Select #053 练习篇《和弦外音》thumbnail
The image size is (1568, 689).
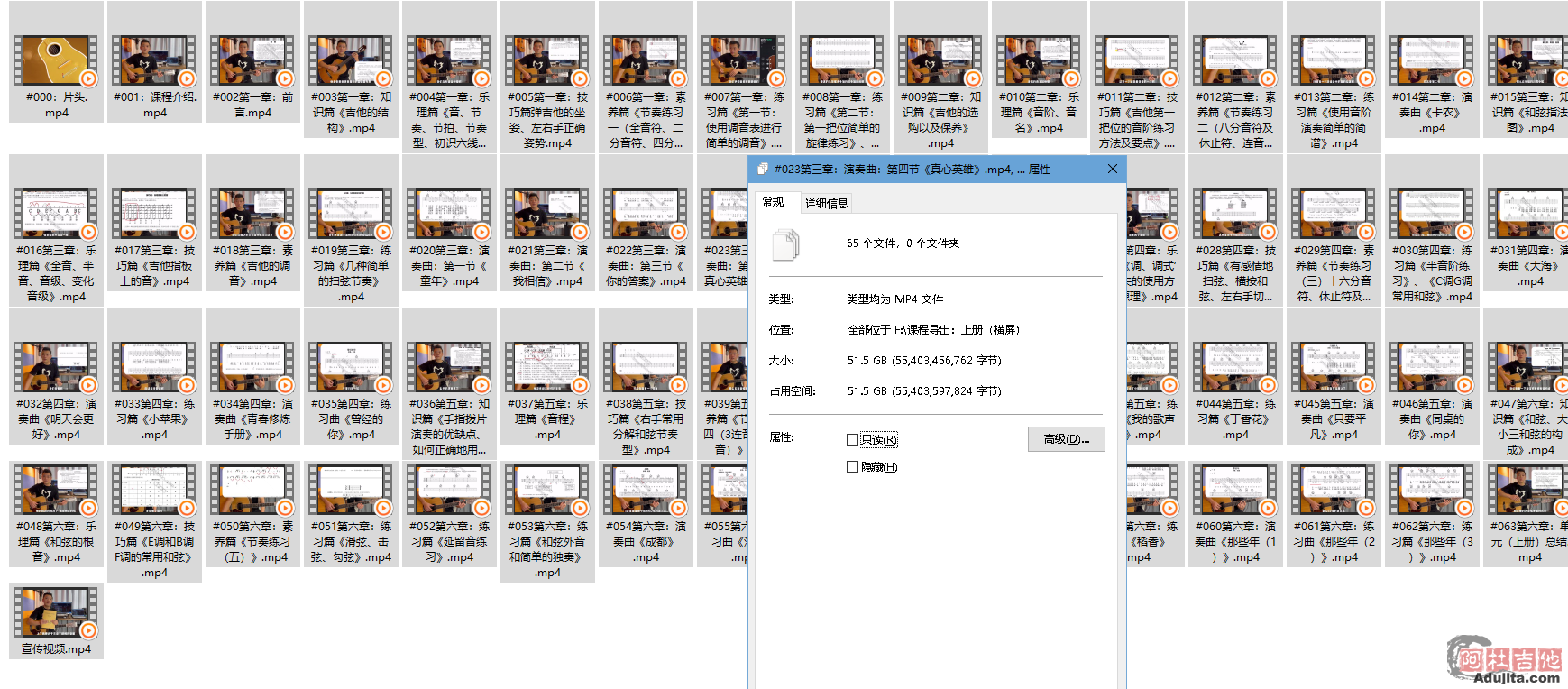coord(547,490)
